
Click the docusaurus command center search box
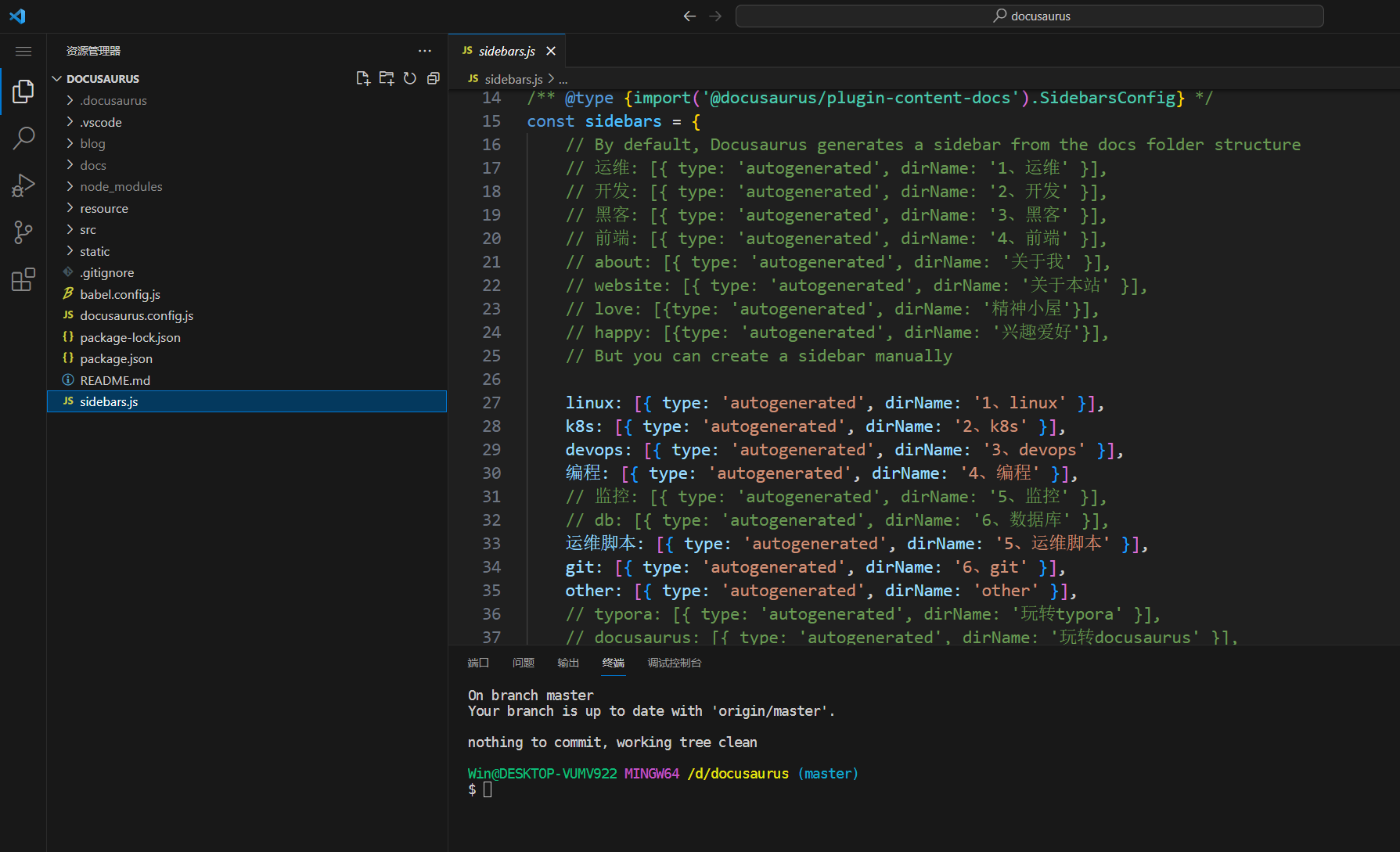point(1030,16)
